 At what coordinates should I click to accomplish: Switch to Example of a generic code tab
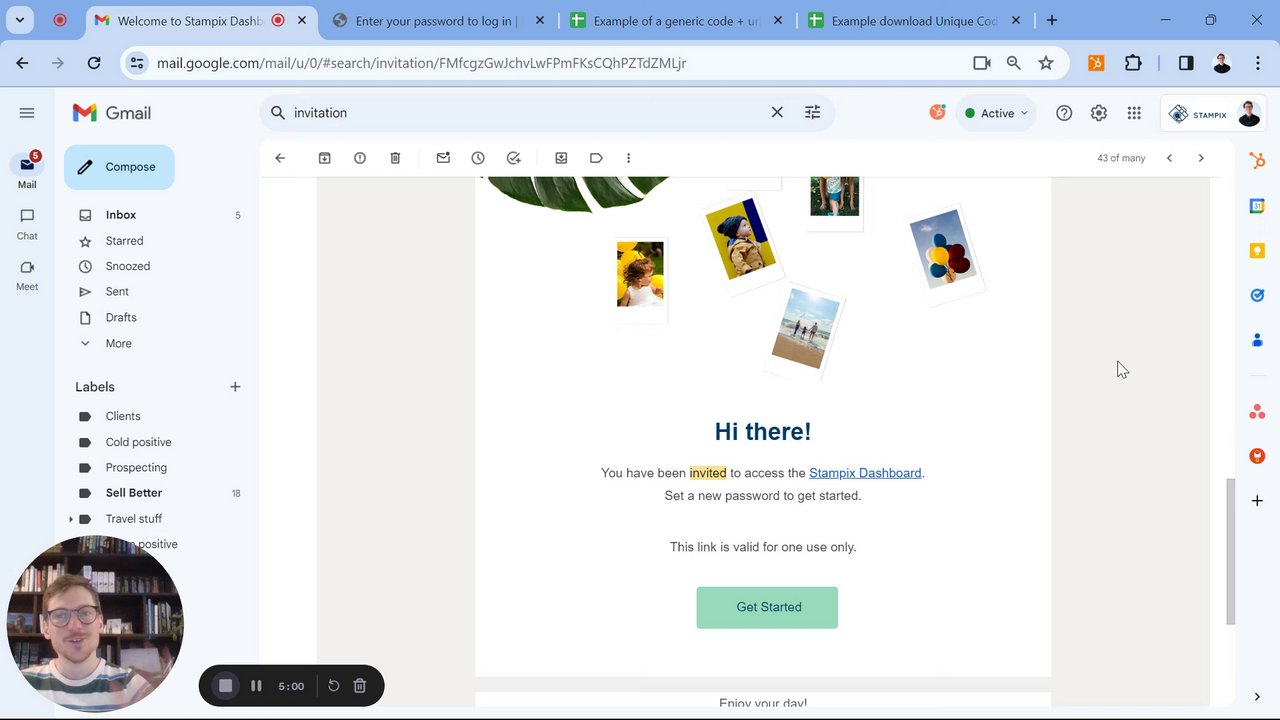click(678, 20)
